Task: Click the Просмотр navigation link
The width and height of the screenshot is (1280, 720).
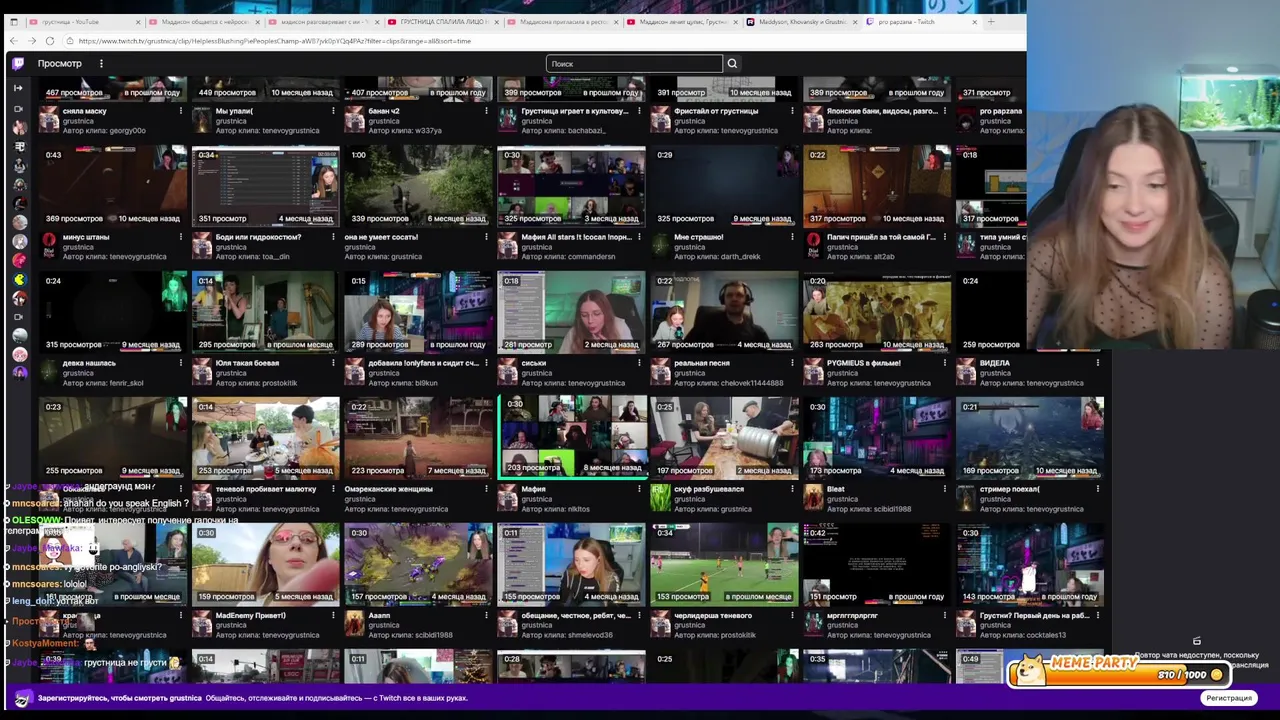Action: click(x=60, y=63)
